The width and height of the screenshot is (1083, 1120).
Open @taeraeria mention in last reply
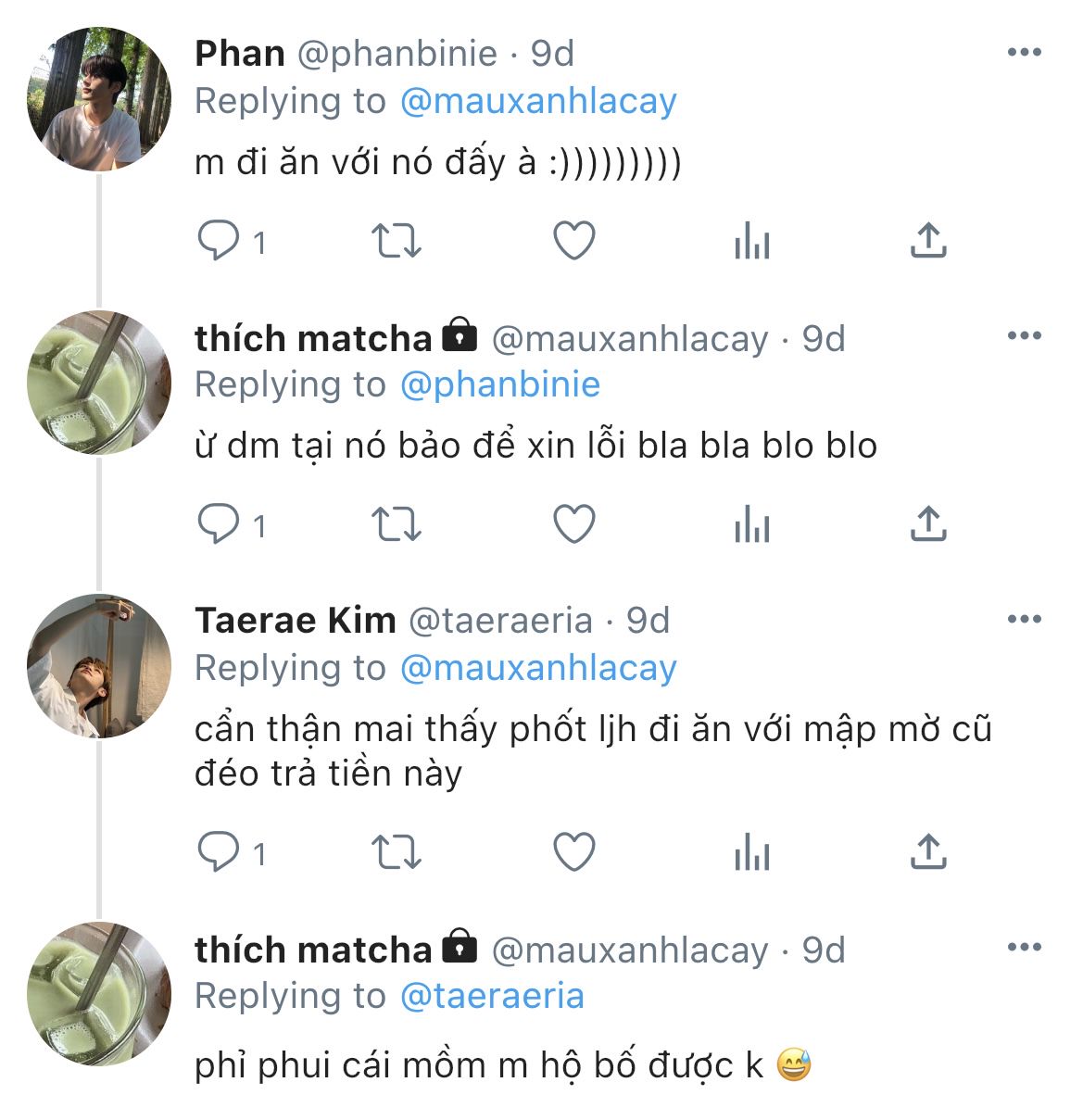[x=492, y=996]
